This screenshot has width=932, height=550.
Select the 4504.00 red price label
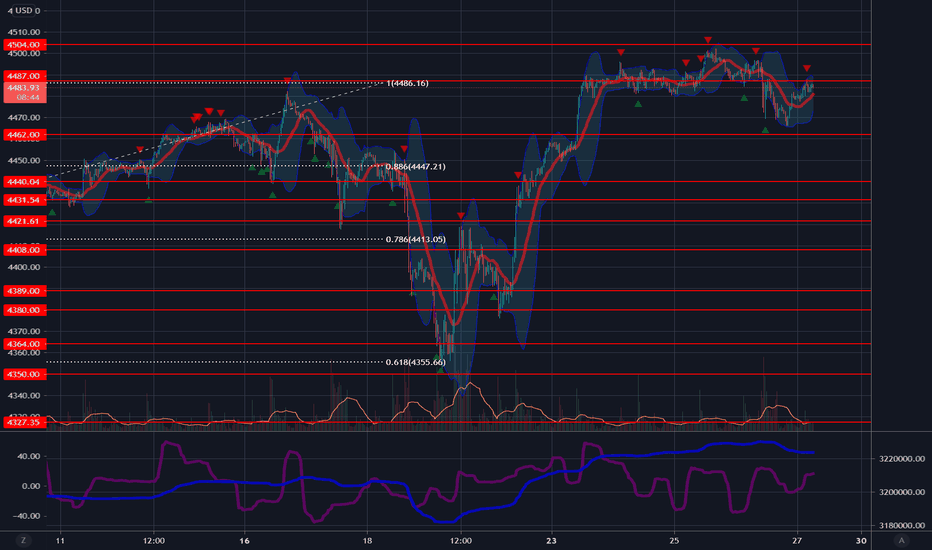point(24,45)
